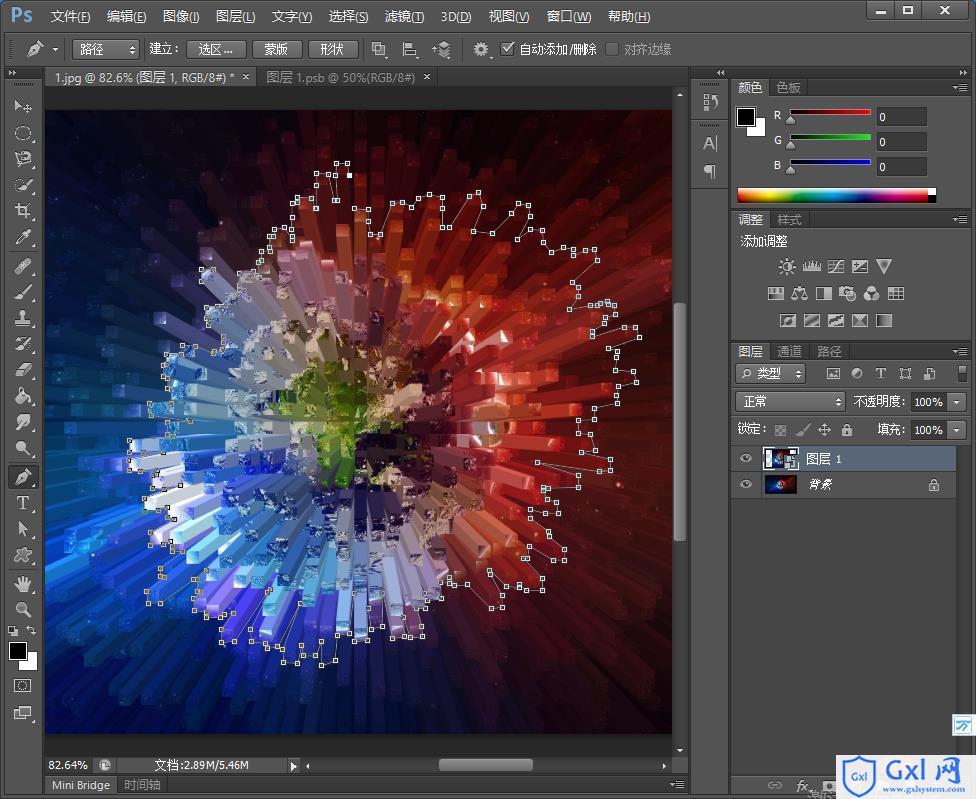
Task: Select the Crop tool
Action: tap(22, 210)
